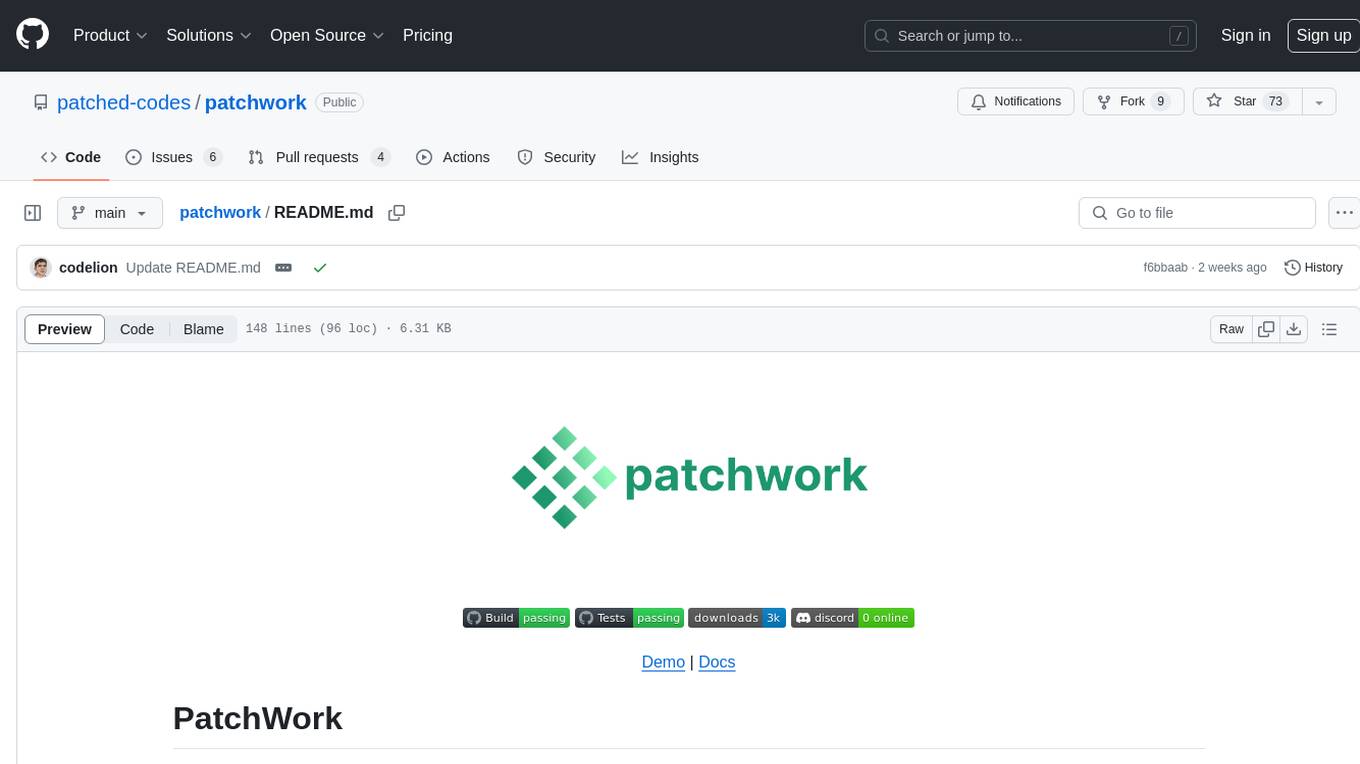Open the main branch selector
Screen dimensions: 1360x764
click(110, 213)
